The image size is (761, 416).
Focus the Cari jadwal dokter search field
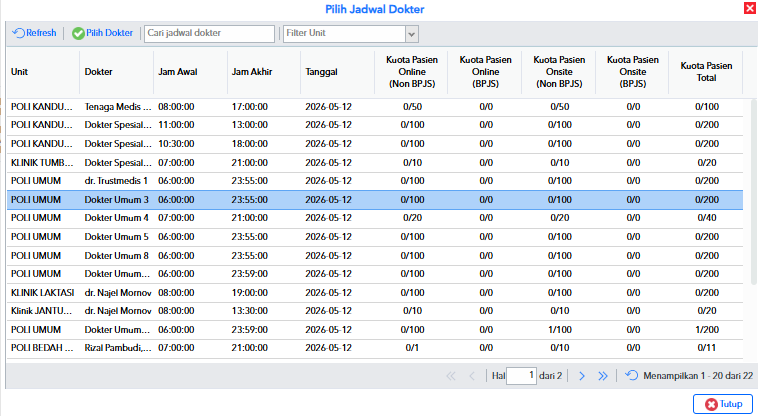coord(209,33)
